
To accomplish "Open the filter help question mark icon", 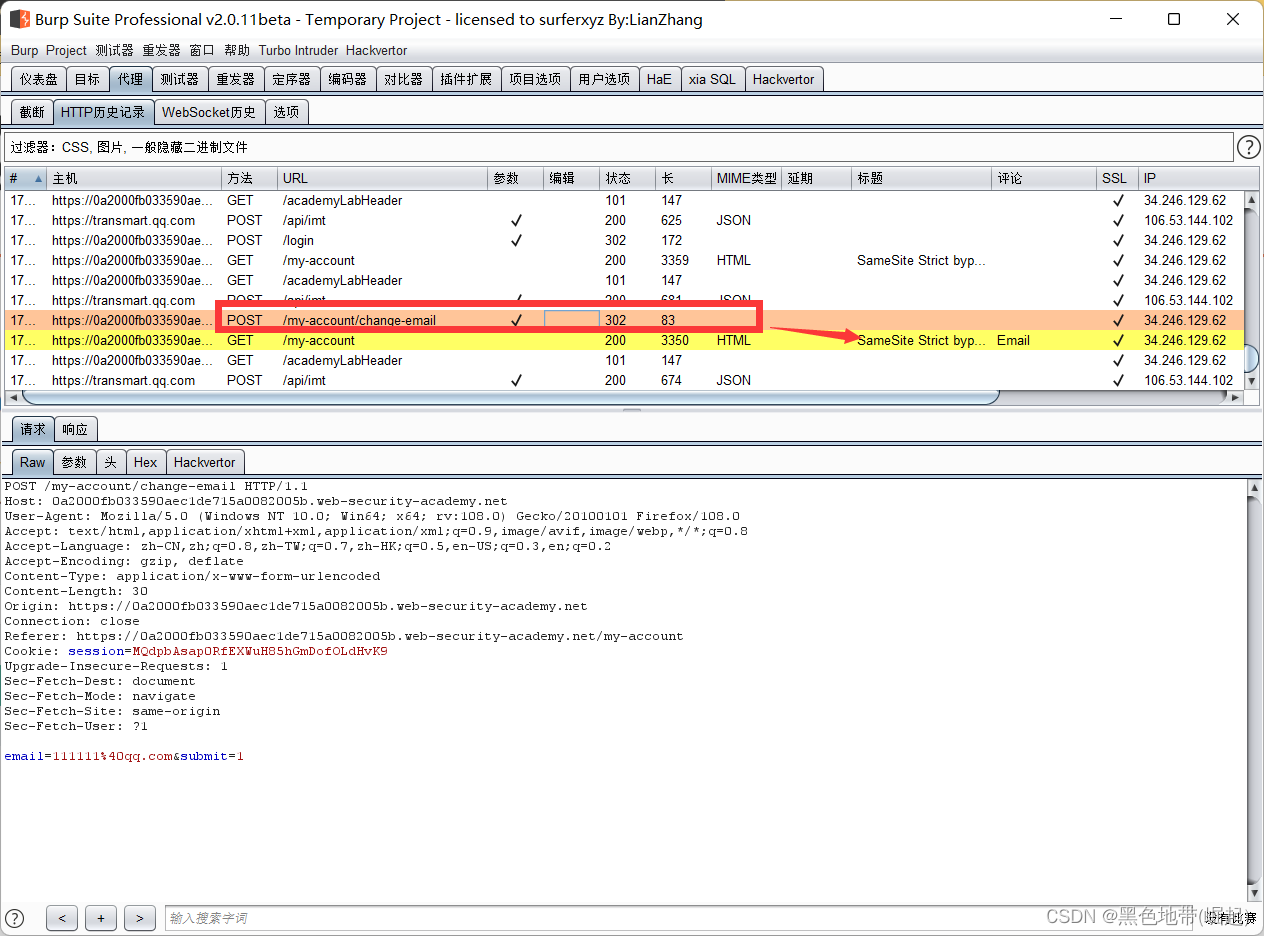I will (1249, 147).
